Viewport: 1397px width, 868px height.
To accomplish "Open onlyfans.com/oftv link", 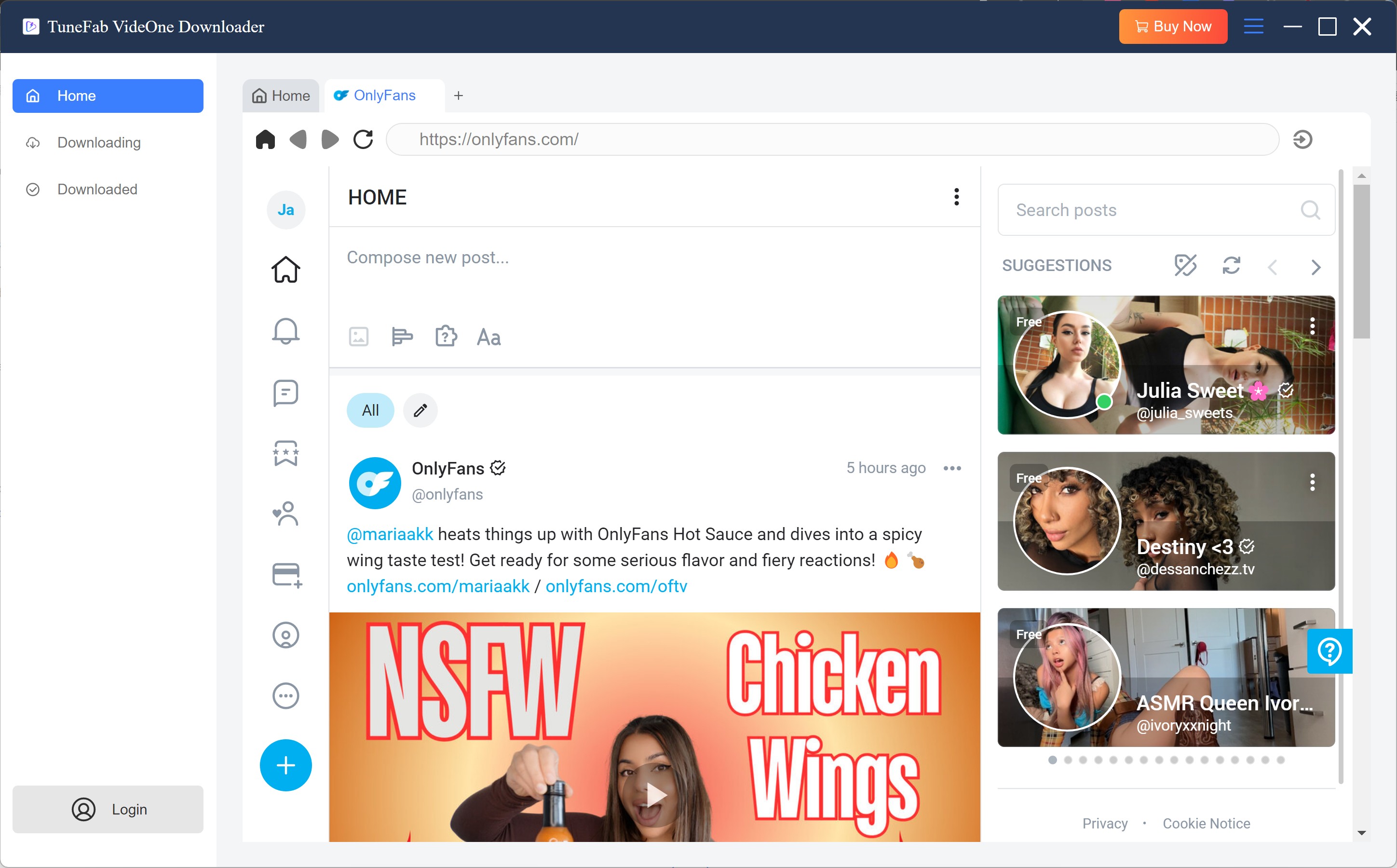I will click(x=616, y=586).
